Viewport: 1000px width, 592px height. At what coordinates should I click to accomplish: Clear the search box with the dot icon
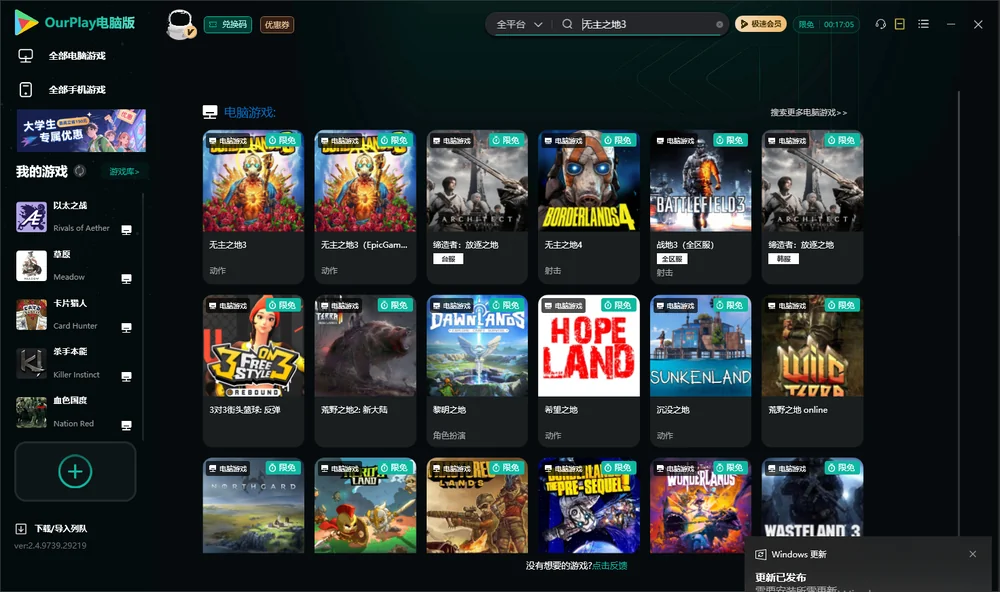[719, 25]
